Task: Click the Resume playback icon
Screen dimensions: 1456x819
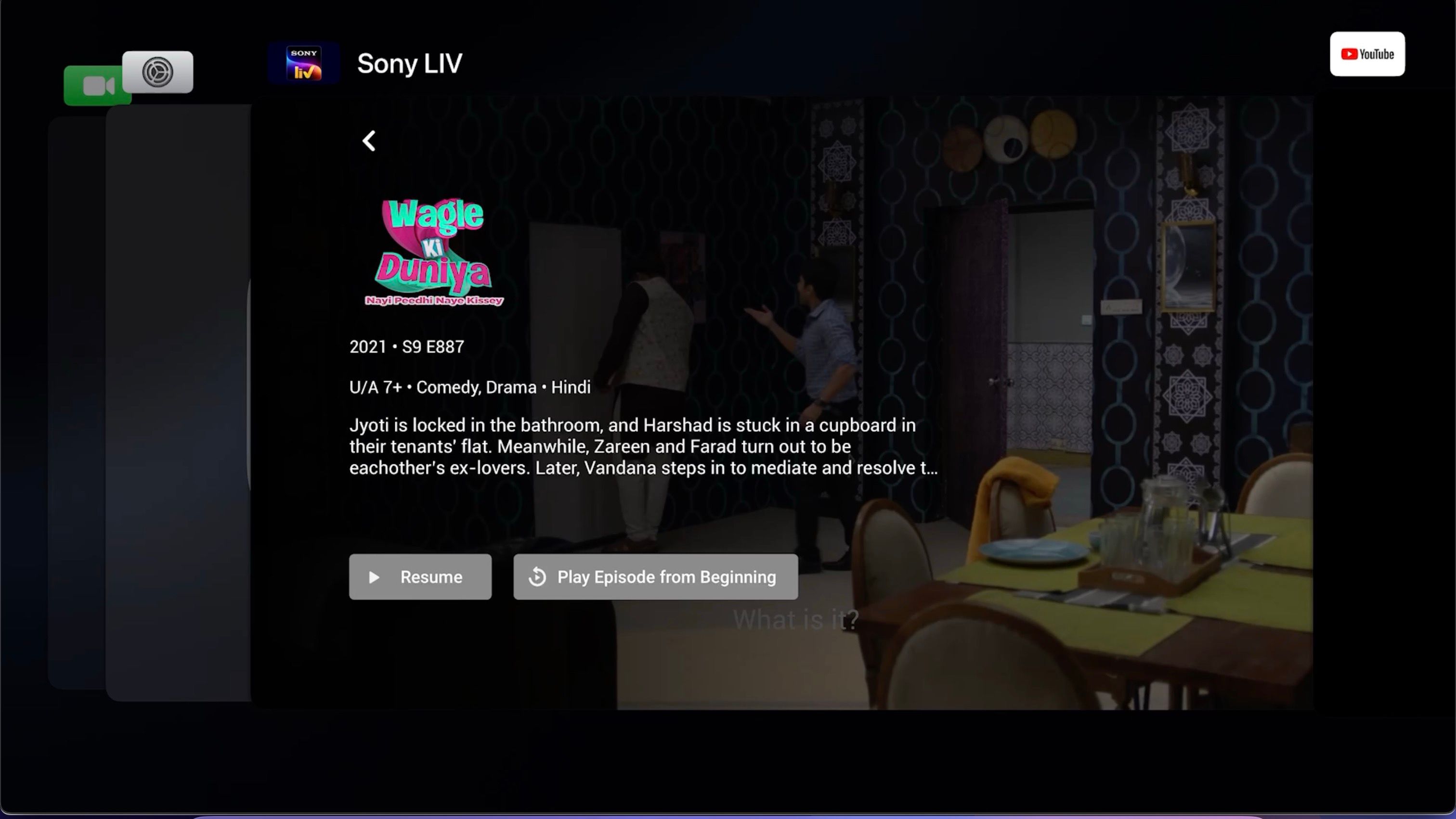Action: 375,577
